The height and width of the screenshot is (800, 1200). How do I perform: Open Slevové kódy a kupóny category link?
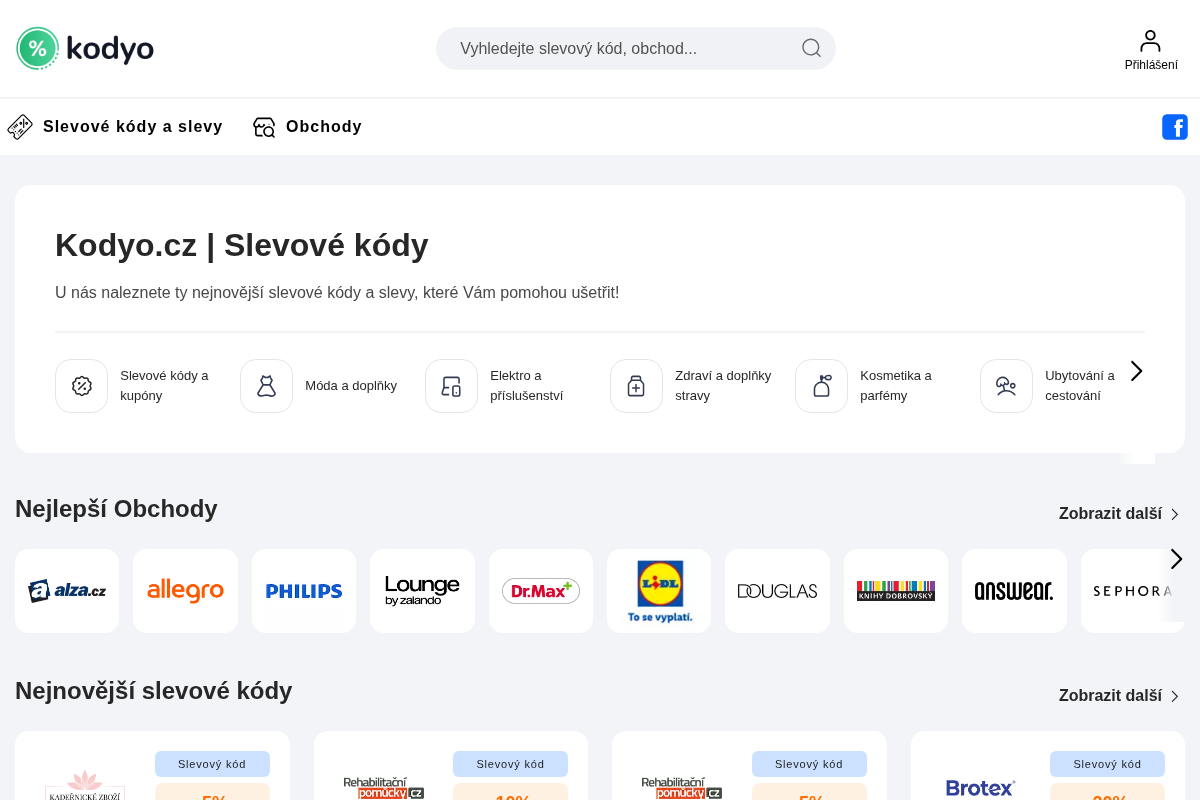(165, 385)
